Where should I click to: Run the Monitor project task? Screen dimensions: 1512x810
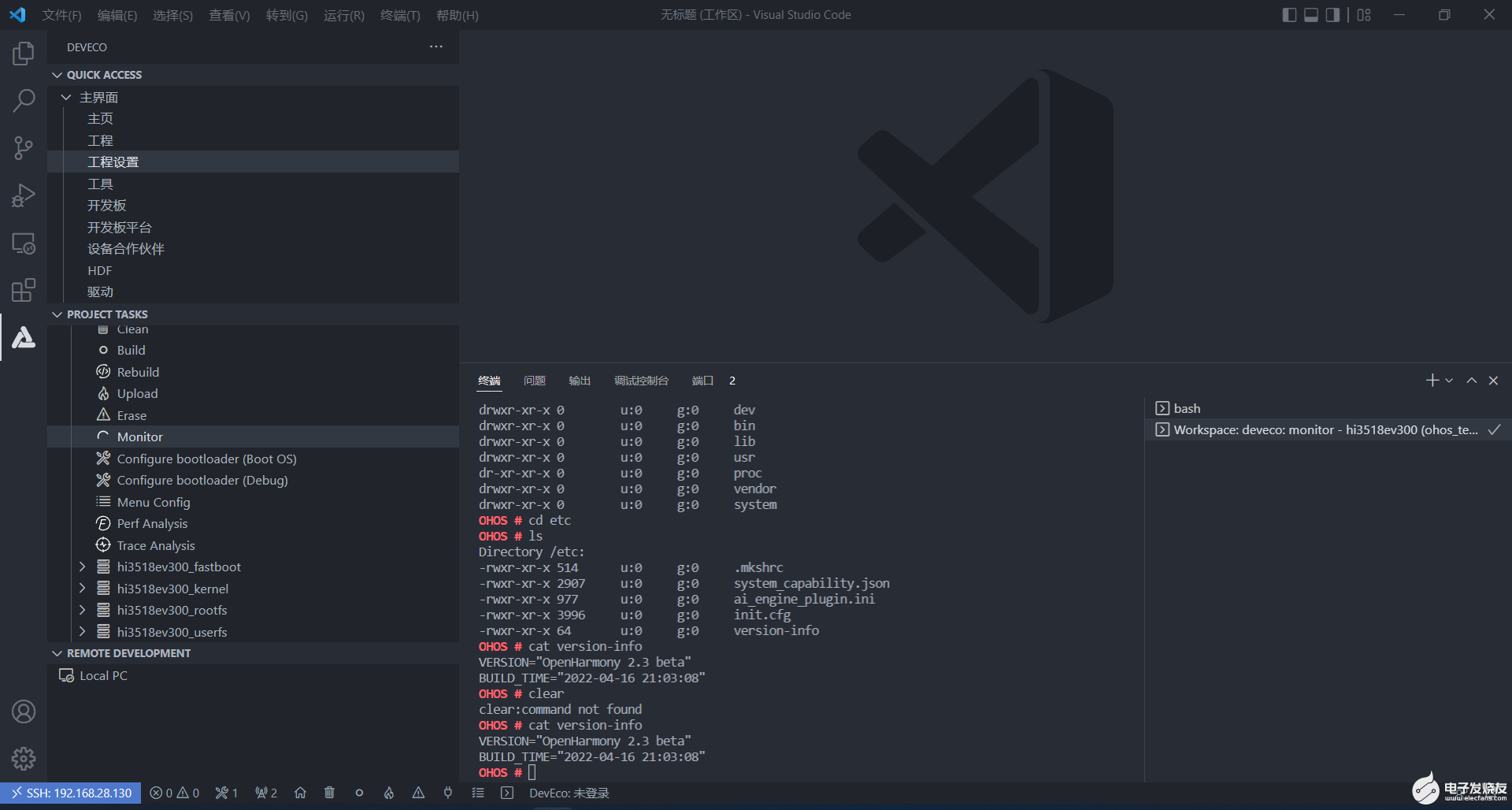(253, 437)
